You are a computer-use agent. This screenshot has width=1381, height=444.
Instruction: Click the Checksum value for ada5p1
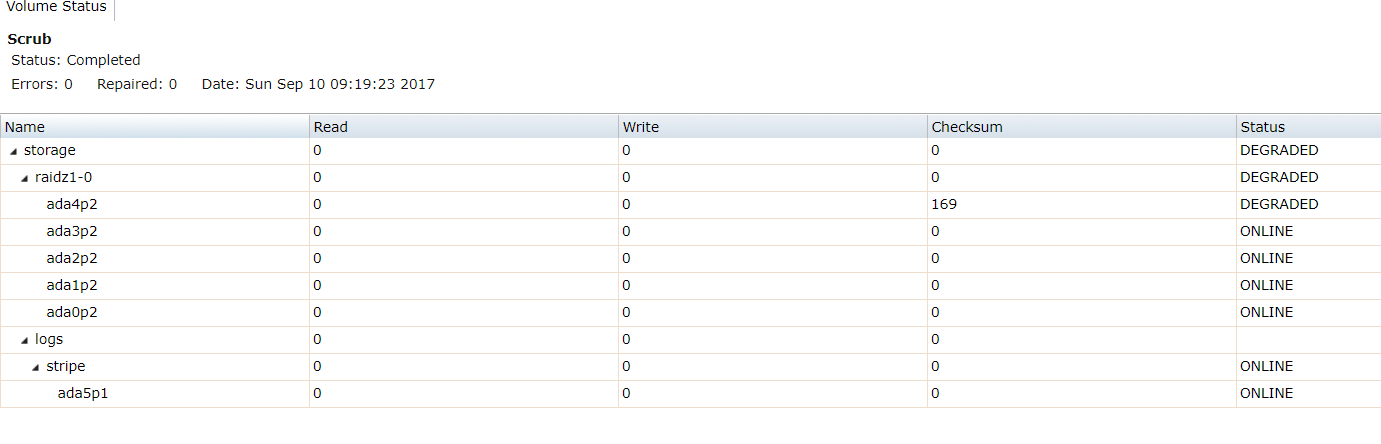point(935,394)
